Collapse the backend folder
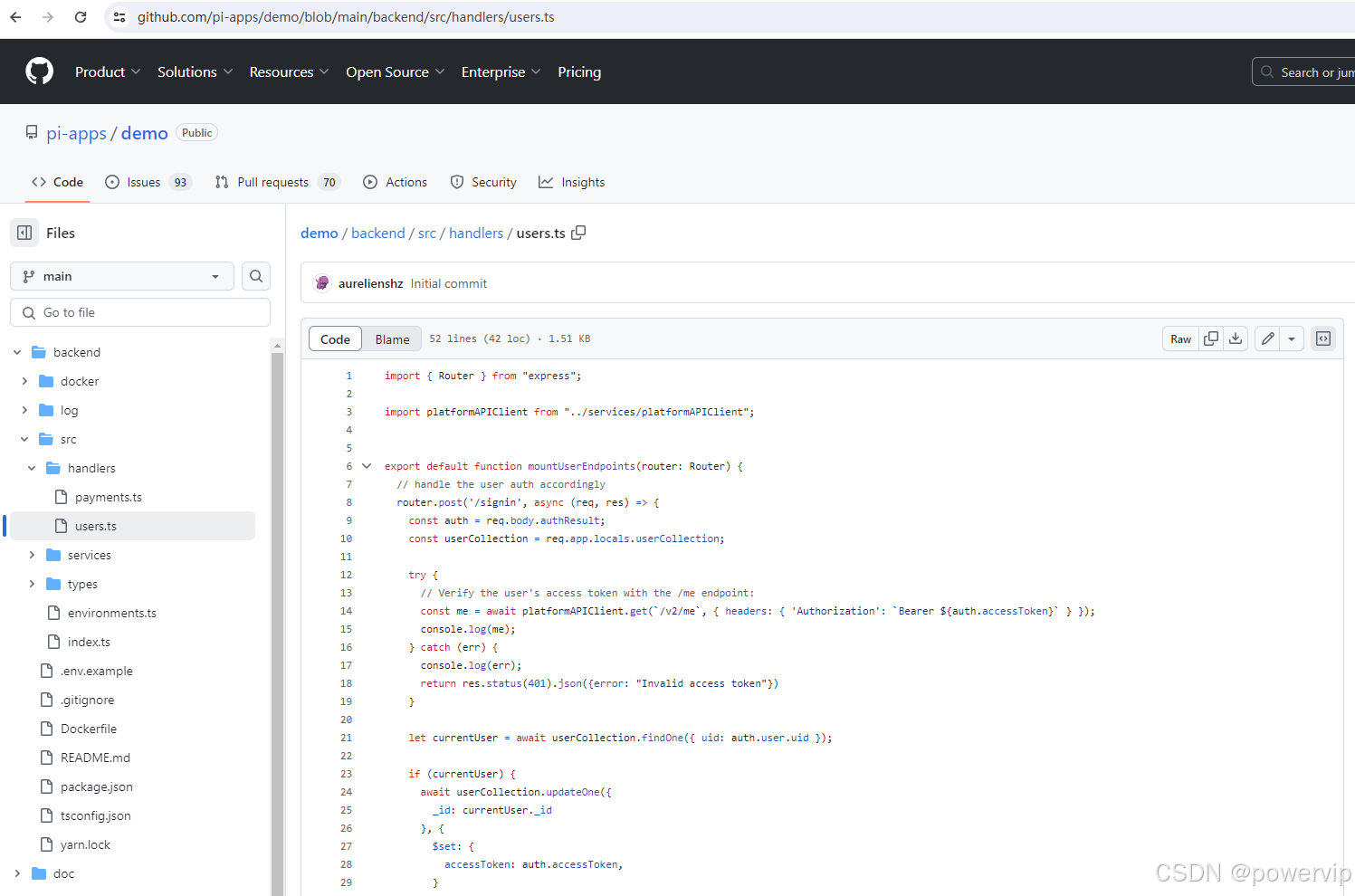 [17, 352]
